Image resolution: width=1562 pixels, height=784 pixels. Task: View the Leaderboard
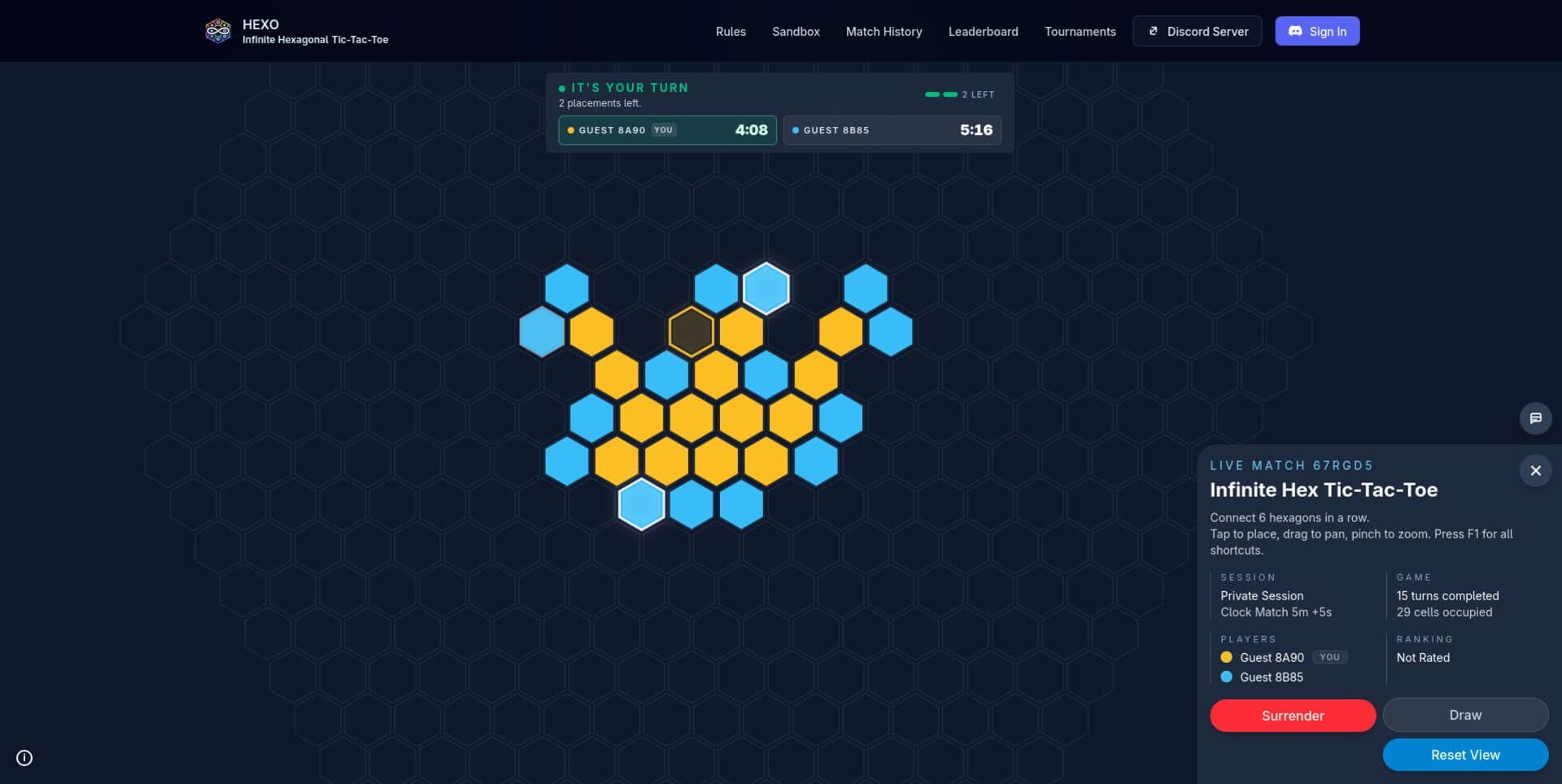(x=983, y=31)
